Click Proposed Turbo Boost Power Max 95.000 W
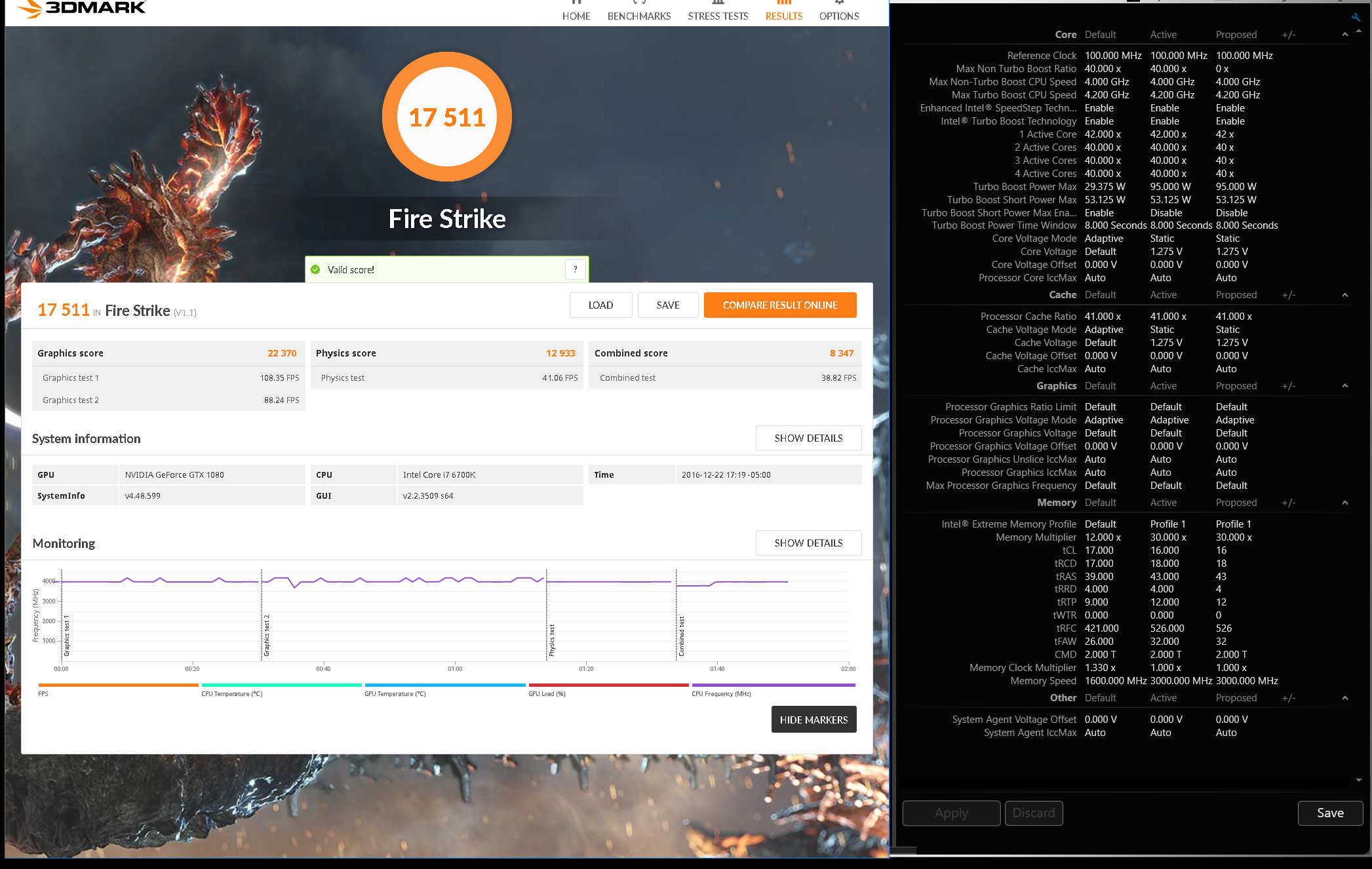This screenshot has height=869, width=1372. point(1236,187)
